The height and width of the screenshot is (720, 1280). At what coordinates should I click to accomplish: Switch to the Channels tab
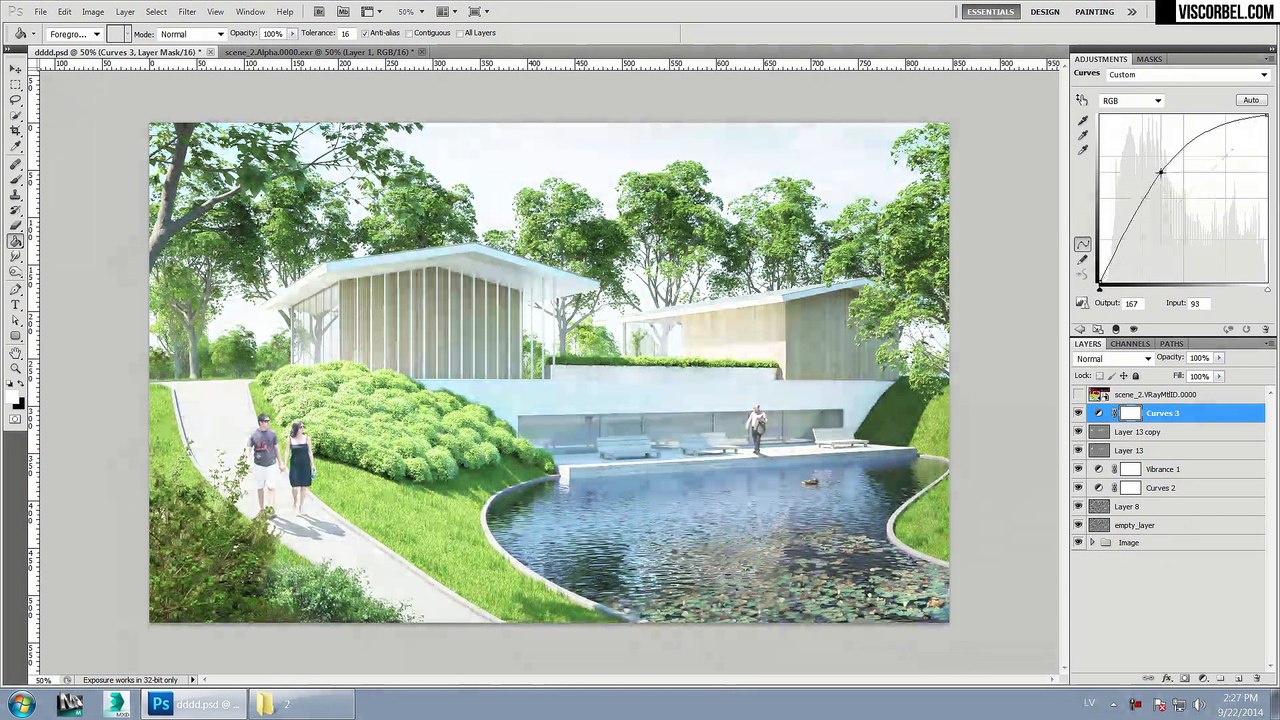1130,344
